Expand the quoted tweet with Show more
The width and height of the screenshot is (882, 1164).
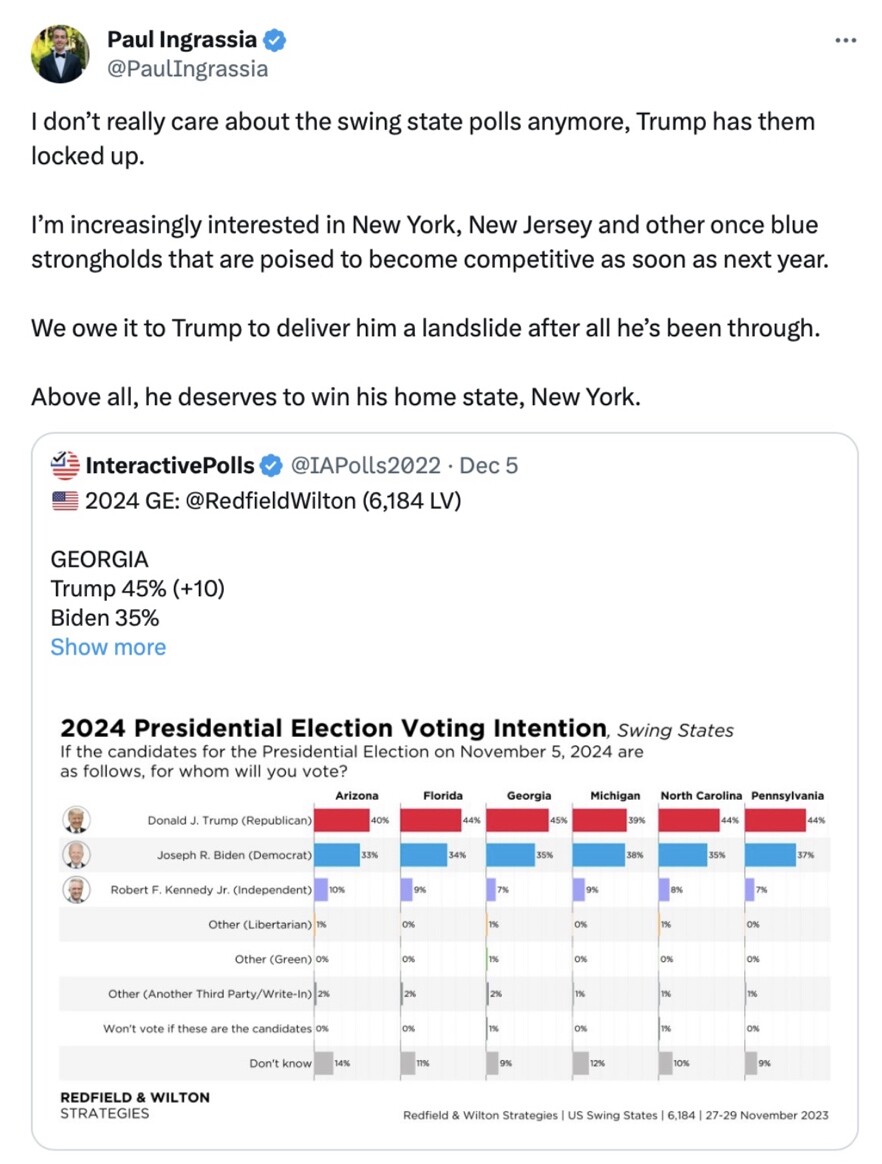pyautogui.click(x=108, y=647)
